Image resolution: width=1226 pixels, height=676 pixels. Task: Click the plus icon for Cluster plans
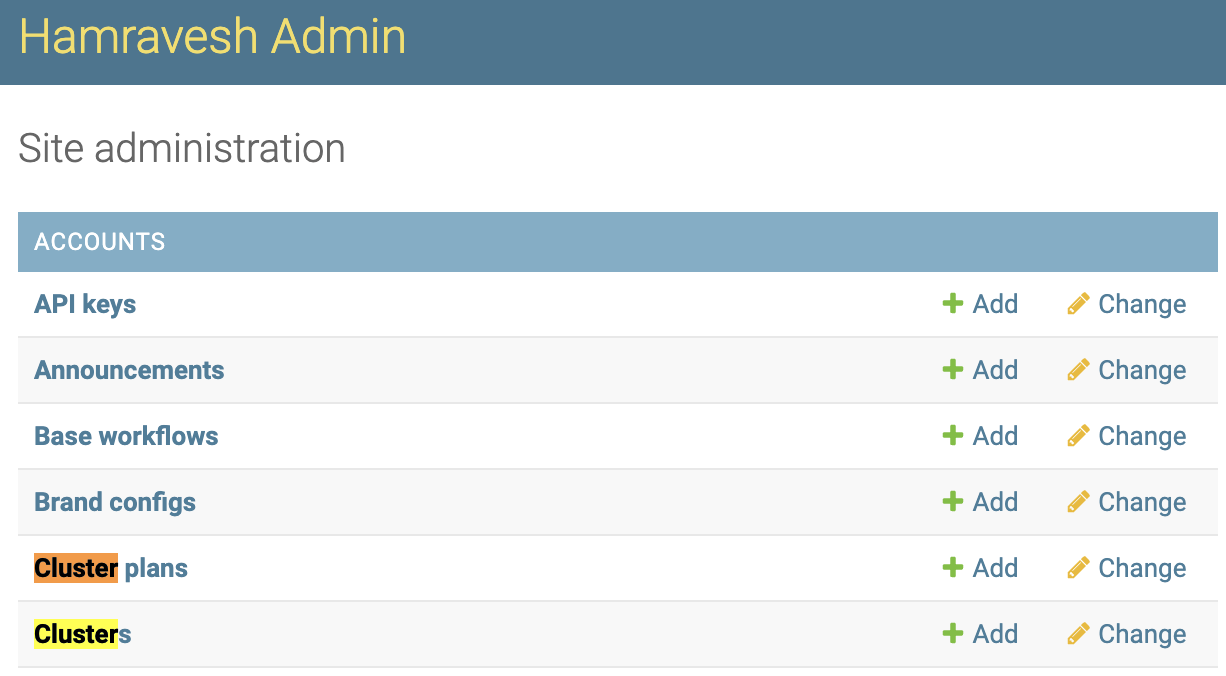(952, 568)
